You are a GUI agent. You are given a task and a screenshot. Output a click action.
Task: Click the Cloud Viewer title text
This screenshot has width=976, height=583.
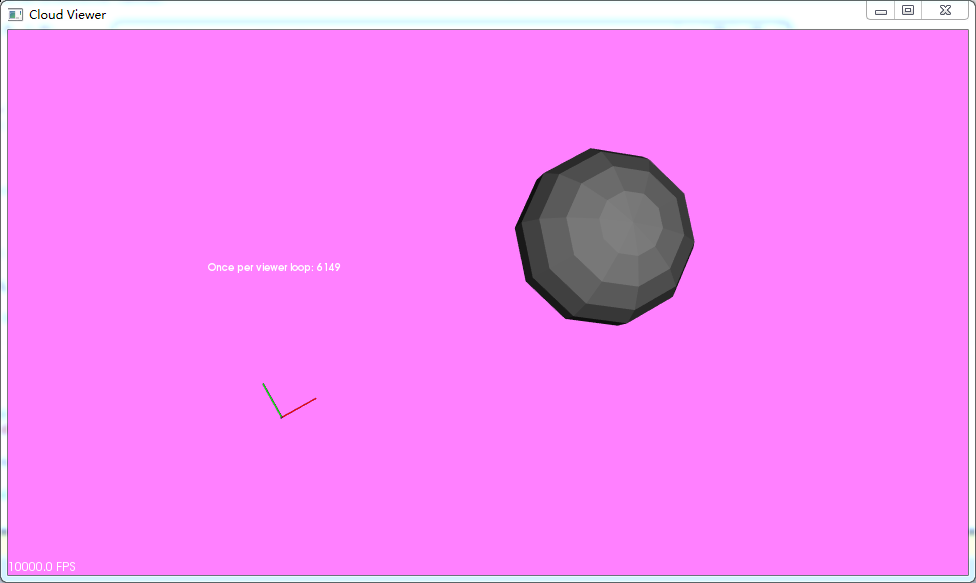67,15
